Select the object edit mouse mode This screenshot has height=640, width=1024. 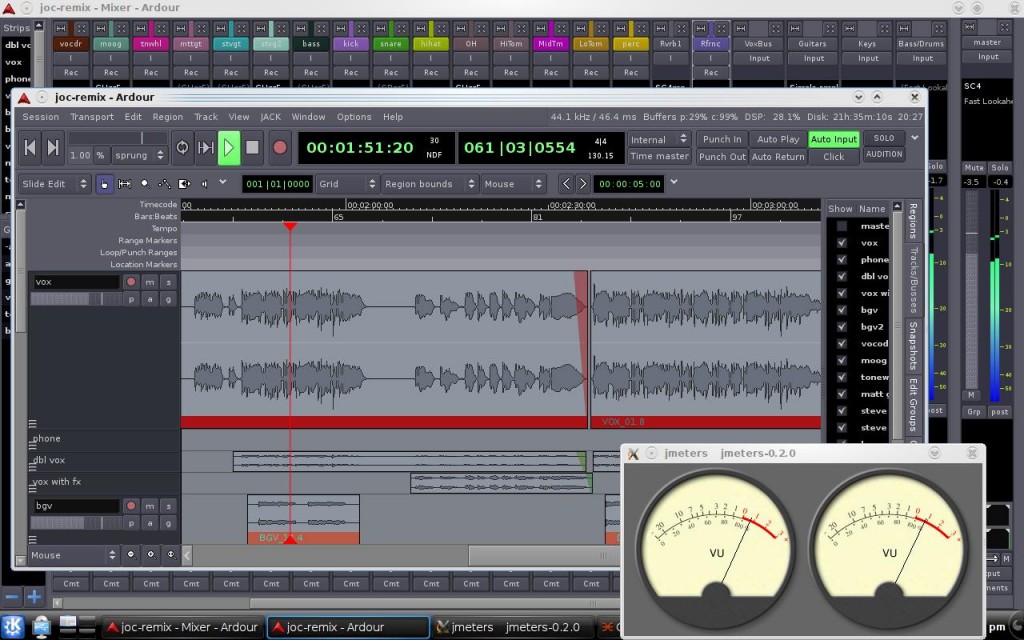[x=105, y=184]
